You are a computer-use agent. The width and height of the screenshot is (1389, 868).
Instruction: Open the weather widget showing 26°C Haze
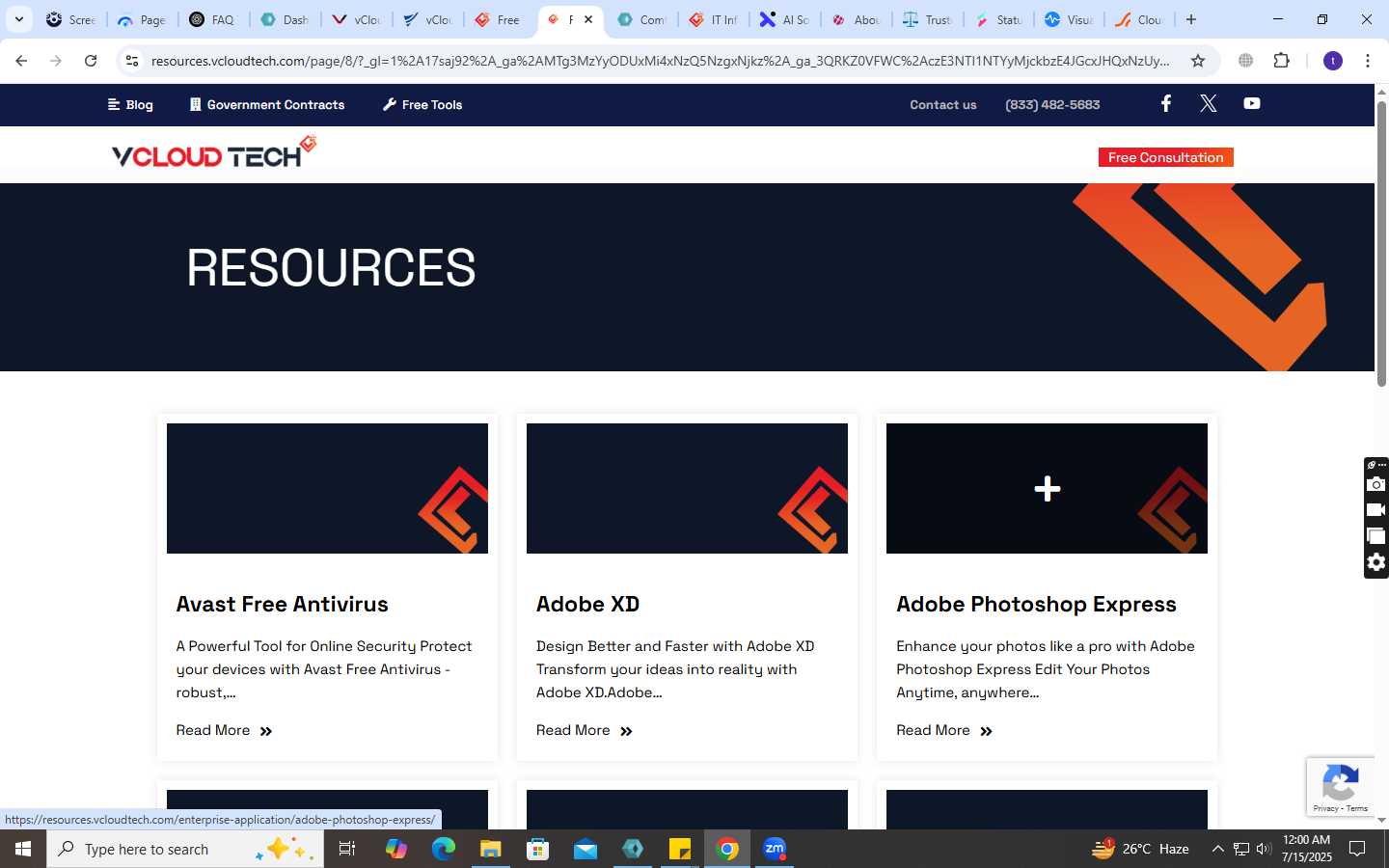pyautogui.click(x=1140, y=849)
